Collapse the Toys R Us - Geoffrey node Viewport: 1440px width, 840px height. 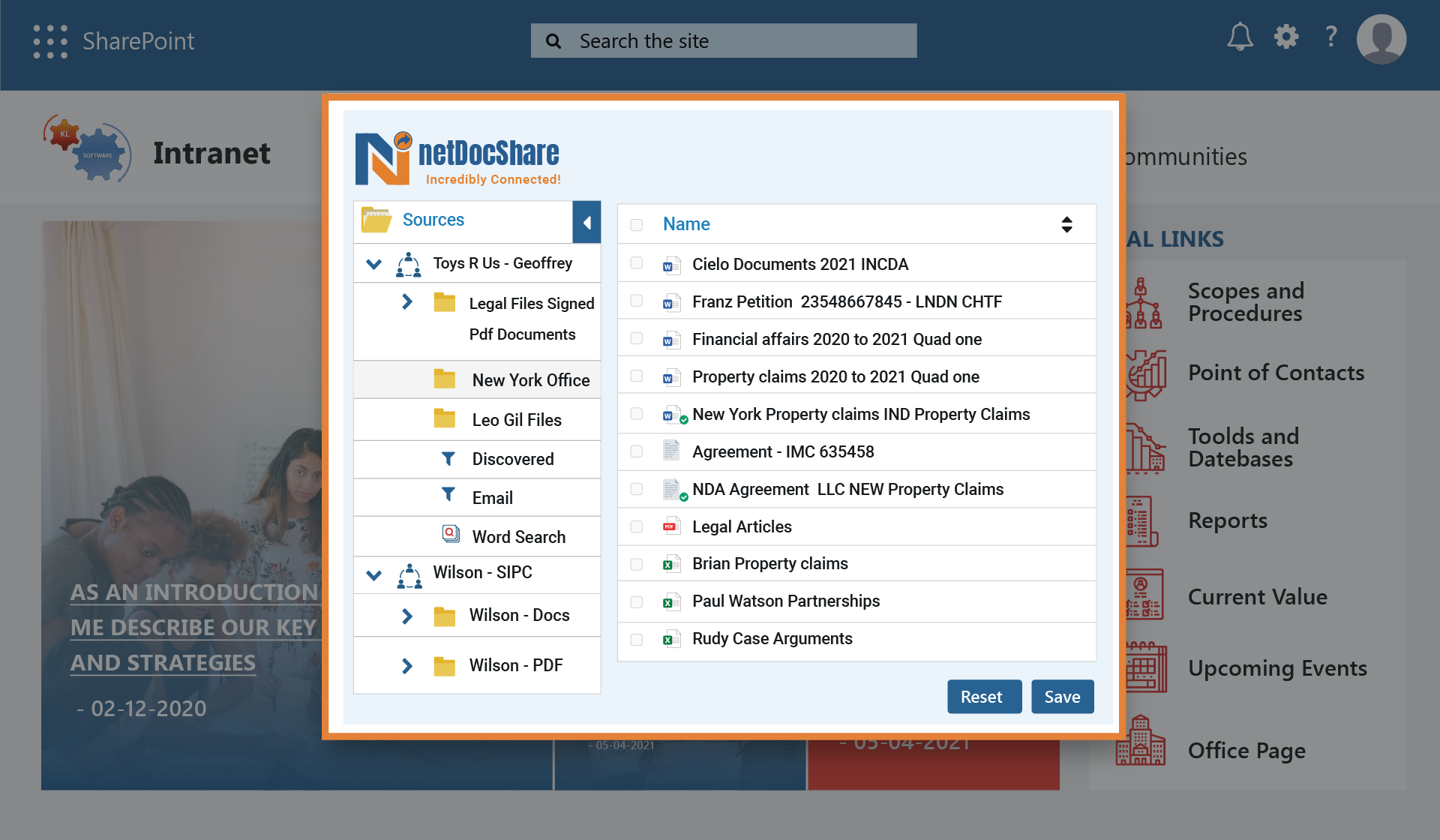[x=373, y=264]
